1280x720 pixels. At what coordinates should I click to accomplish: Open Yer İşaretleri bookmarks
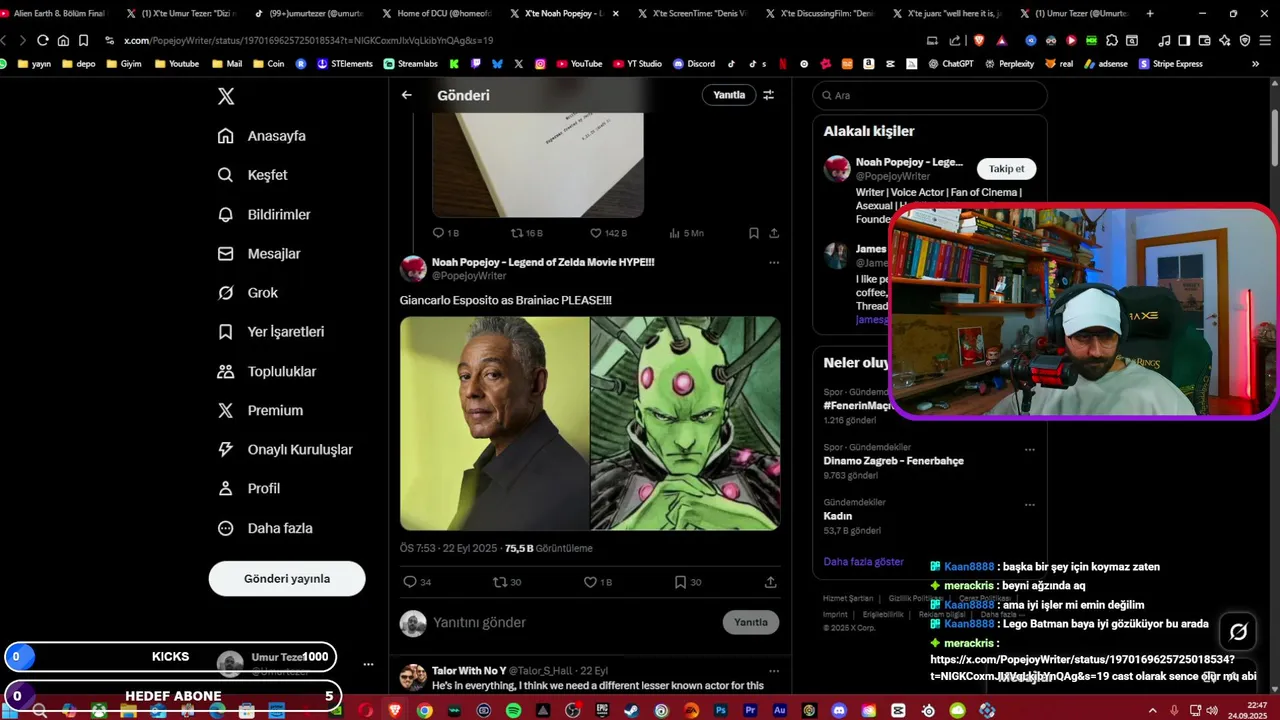tap(271, 331)
